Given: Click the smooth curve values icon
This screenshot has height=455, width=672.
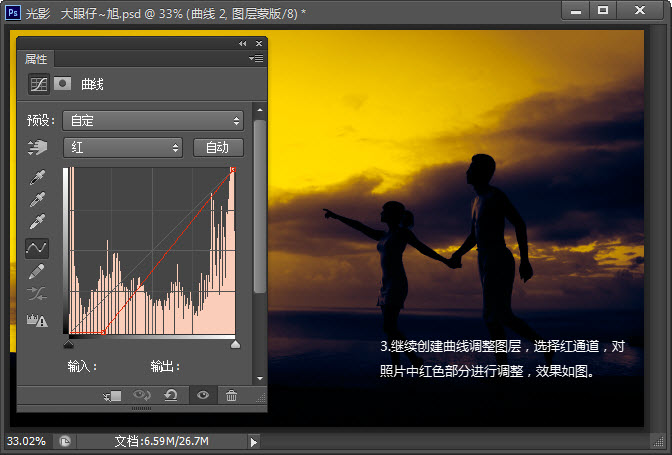Looking at the screenshot, I should [x=37, y=294].
